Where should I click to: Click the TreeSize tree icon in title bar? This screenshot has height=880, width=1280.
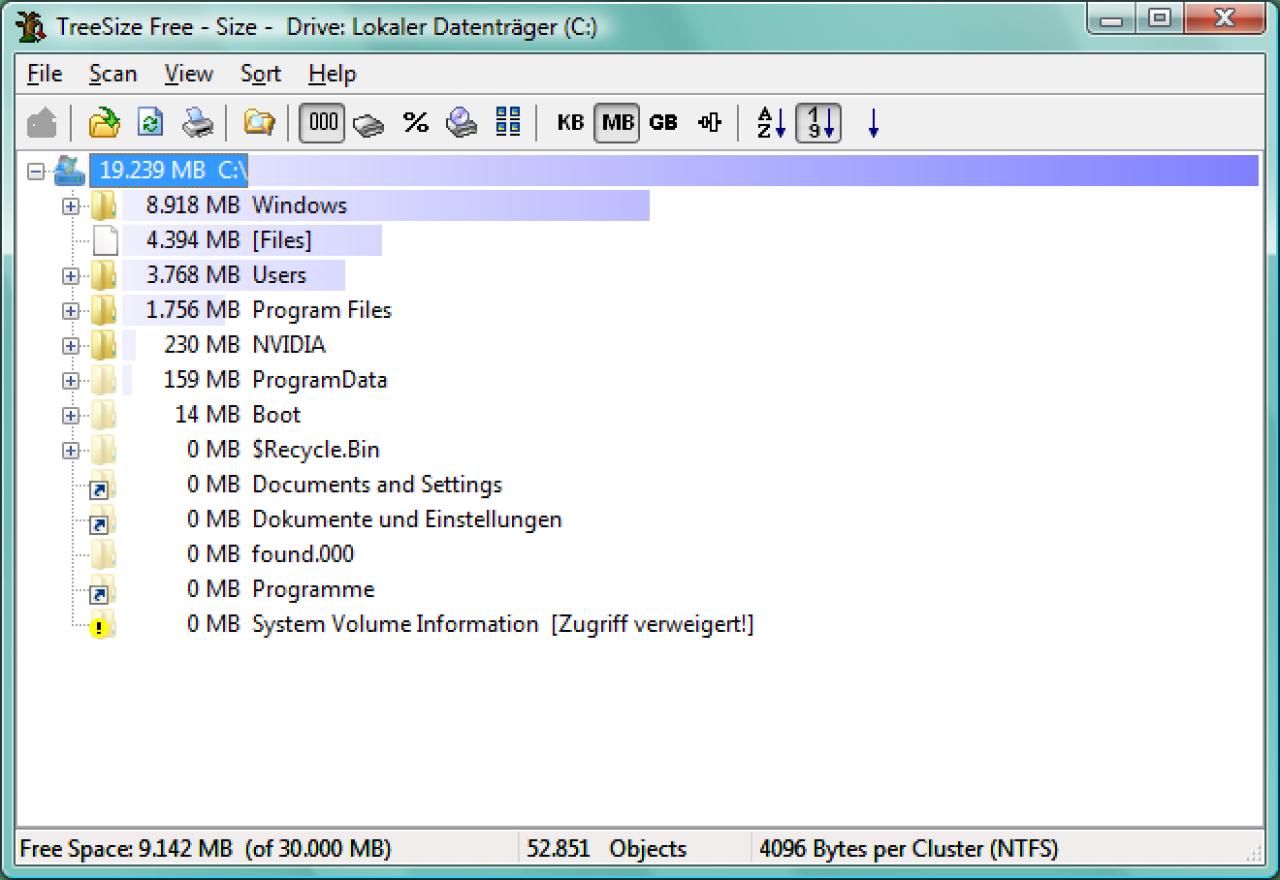pyautogui.click(x=32, y=25)
